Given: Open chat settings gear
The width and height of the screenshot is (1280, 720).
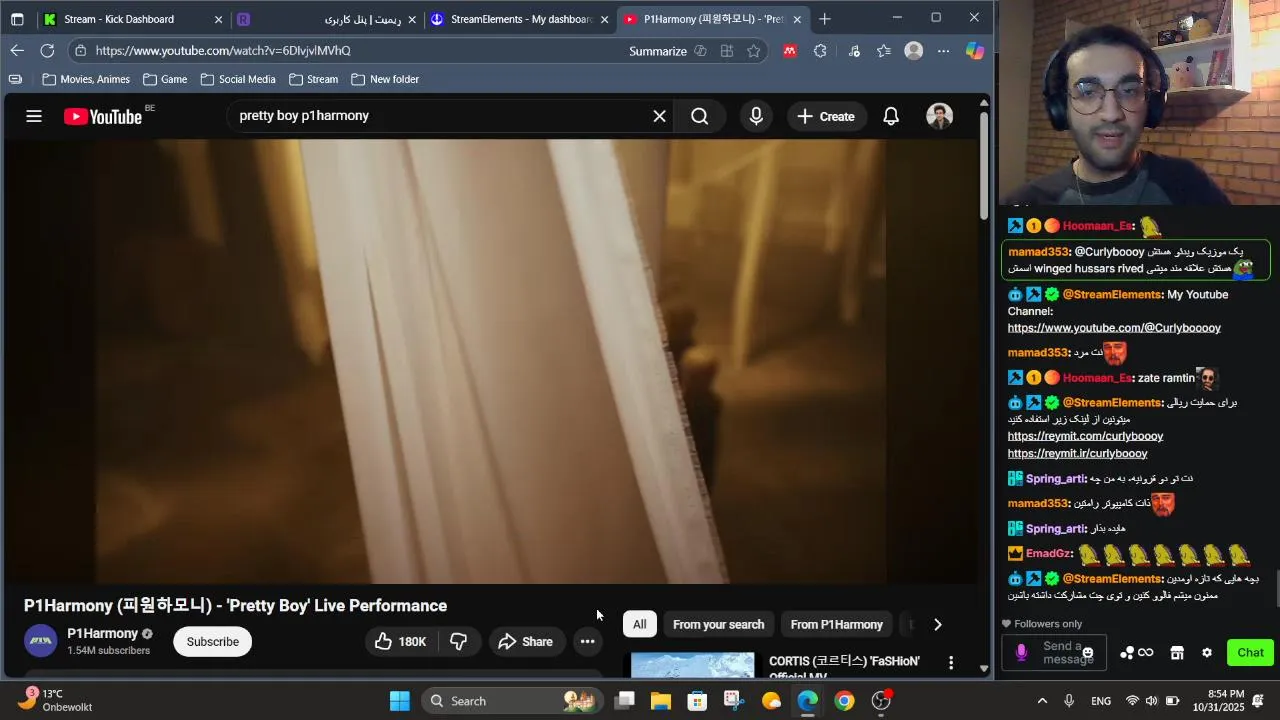Looking at the screenshot, I should (x=1207, y=653).
